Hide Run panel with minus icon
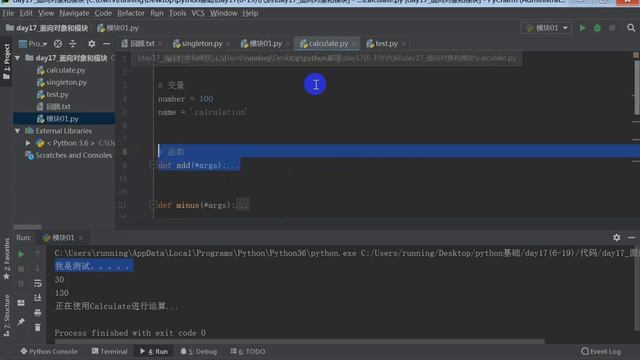The image size is (640, 360). (x=631, y=237)
